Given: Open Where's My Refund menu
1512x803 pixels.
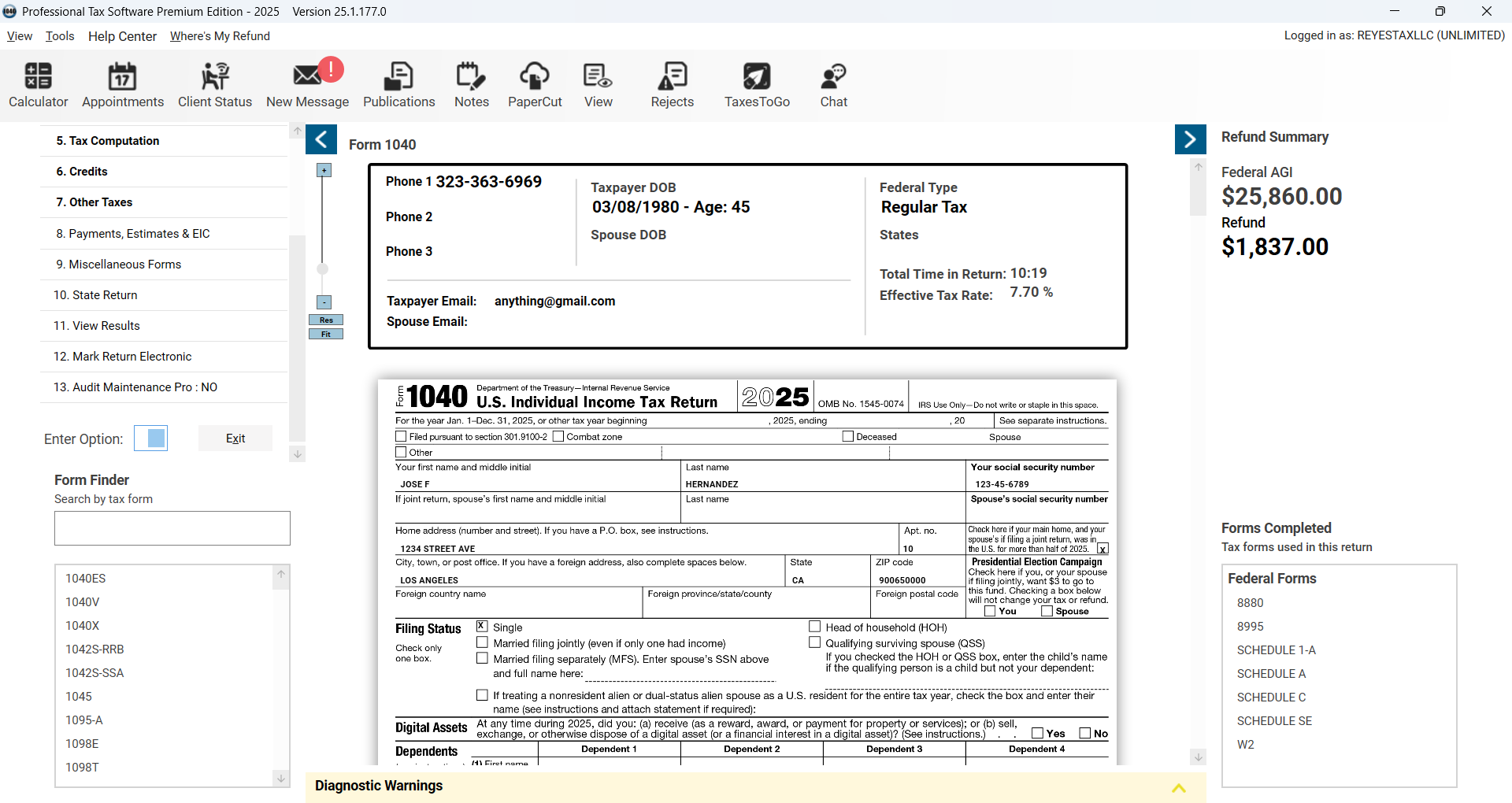Looking at the screenshot, I should (220, 36).
